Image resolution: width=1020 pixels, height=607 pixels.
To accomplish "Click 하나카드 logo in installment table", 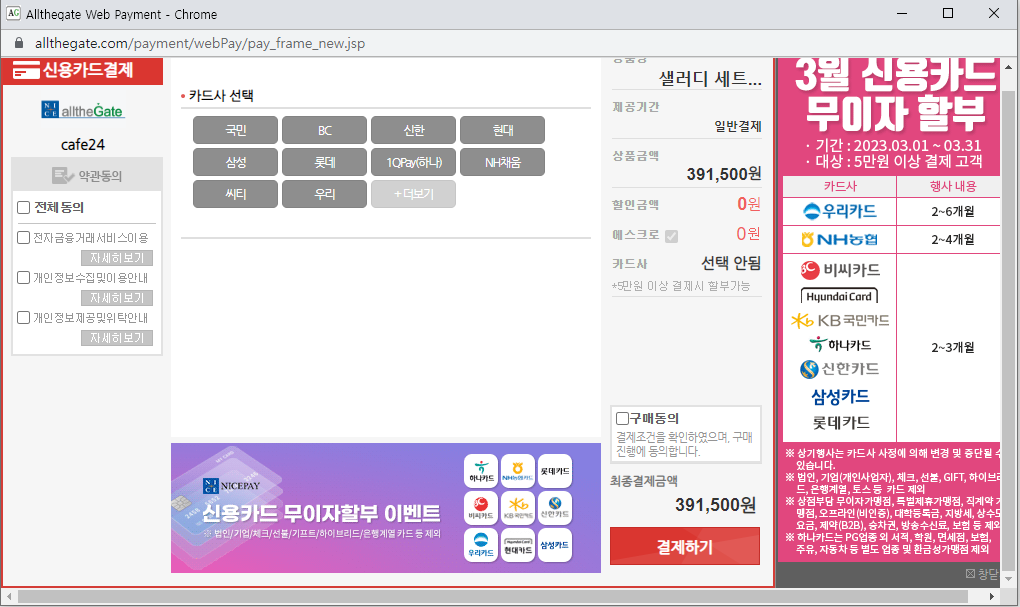I will click(840, 344).
